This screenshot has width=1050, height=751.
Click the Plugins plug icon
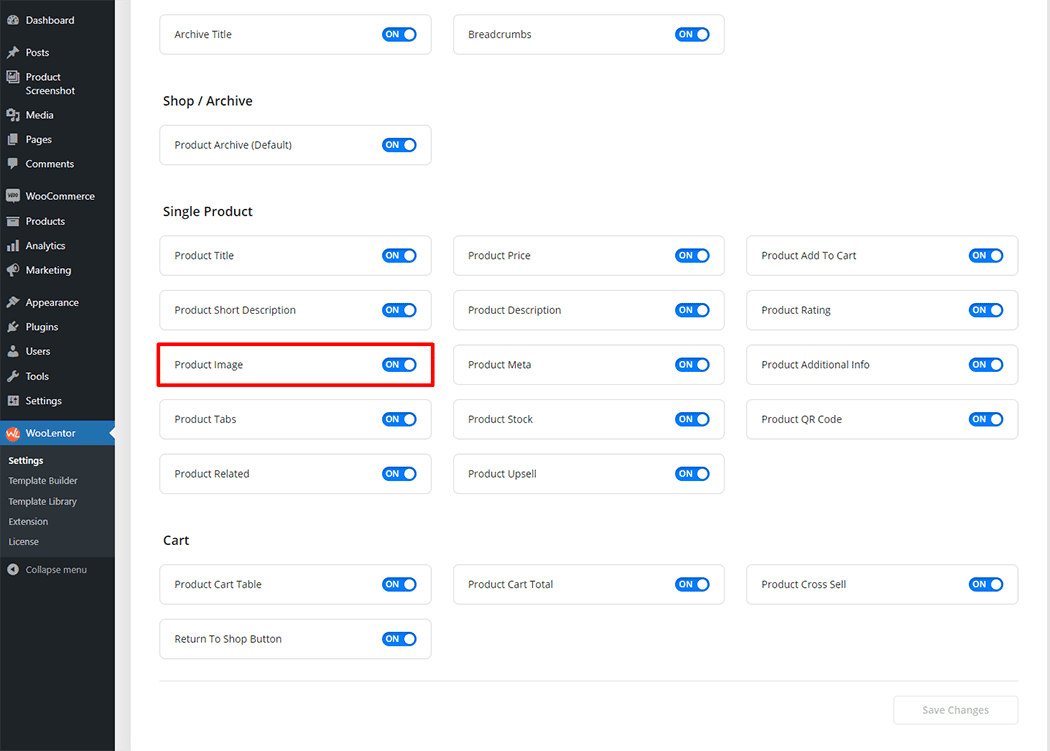click(13, 327)
